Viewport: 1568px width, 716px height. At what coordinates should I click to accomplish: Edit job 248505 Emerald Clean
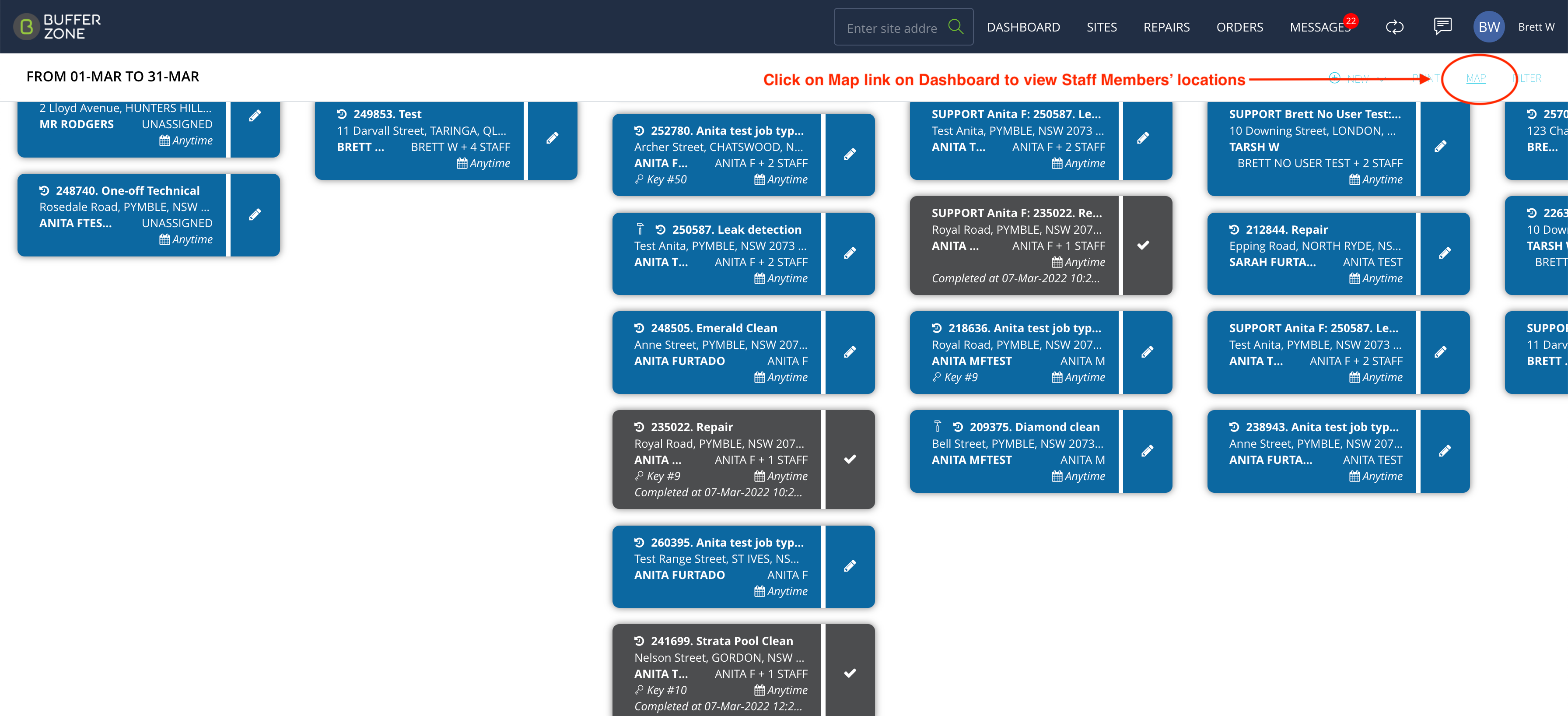tap(850, 352)
